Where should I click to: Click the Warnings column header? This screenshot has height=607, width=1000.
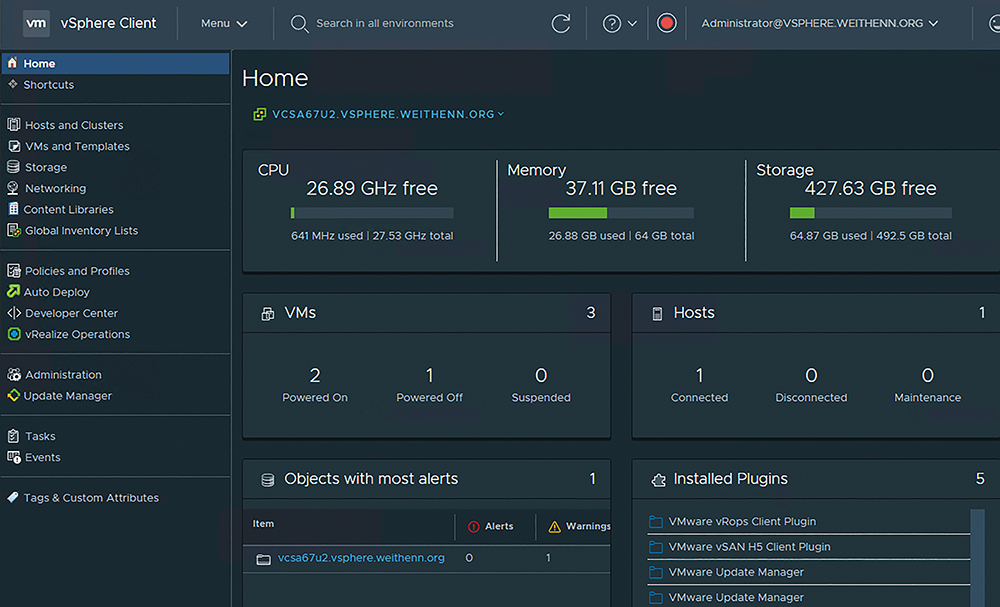click(x=580, y=526)
